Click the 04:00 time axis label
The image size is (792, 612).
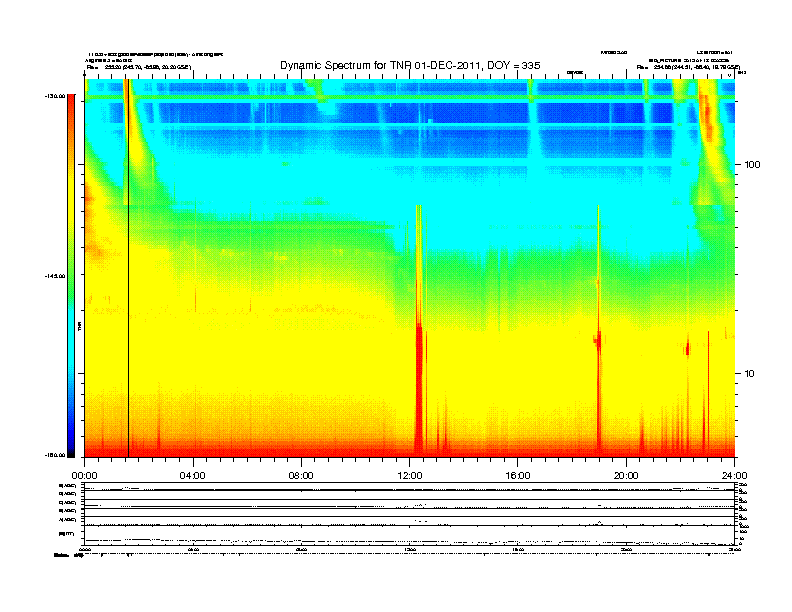[x=193, y=476]
